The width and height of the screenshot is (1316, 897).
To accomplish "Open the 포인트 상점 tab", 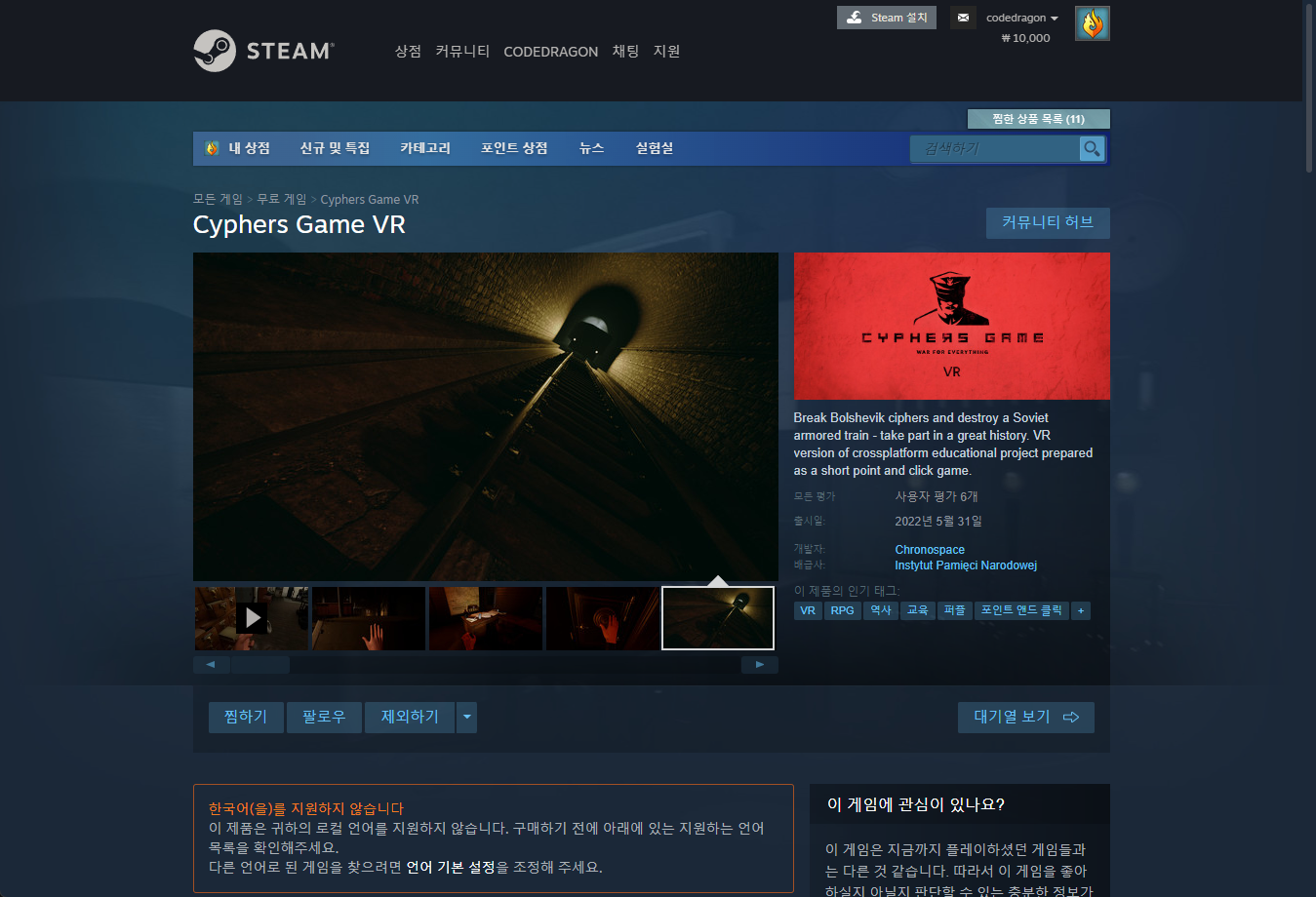I will [514, 148].
